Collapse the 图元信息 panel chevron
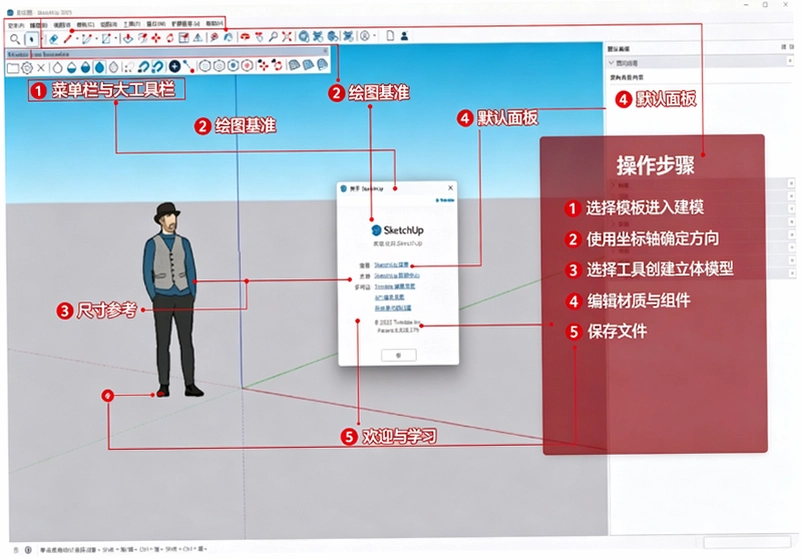 click(x=611, y=63)
